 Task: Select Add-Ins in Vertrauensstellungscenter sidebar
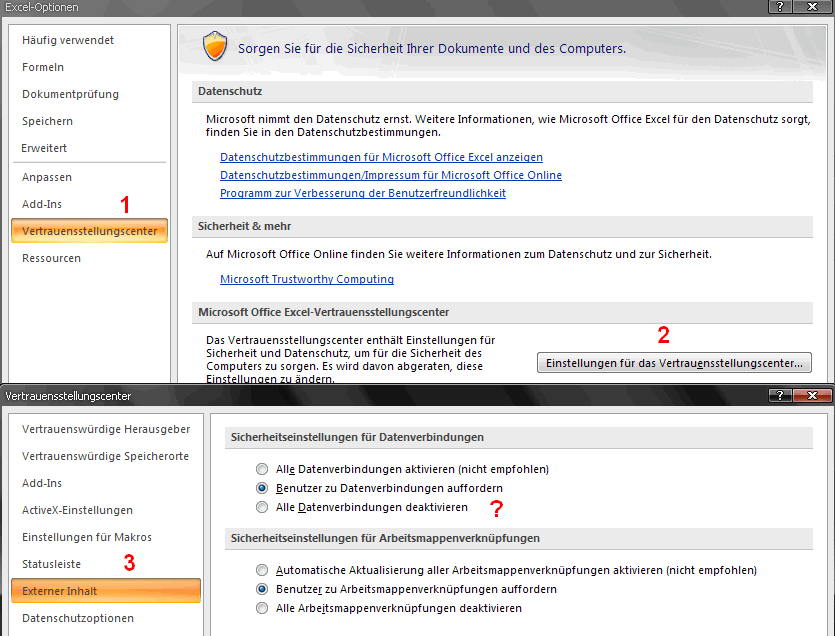click(x=42, y=483)
